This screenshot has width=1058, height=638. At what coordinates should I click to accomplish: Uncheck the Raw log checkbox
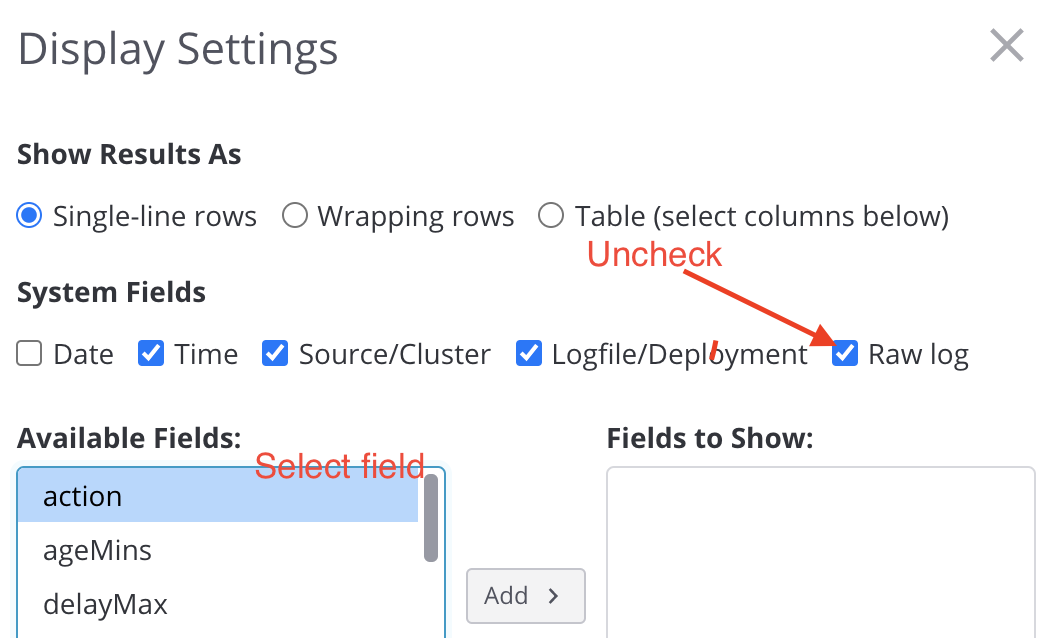845,353
